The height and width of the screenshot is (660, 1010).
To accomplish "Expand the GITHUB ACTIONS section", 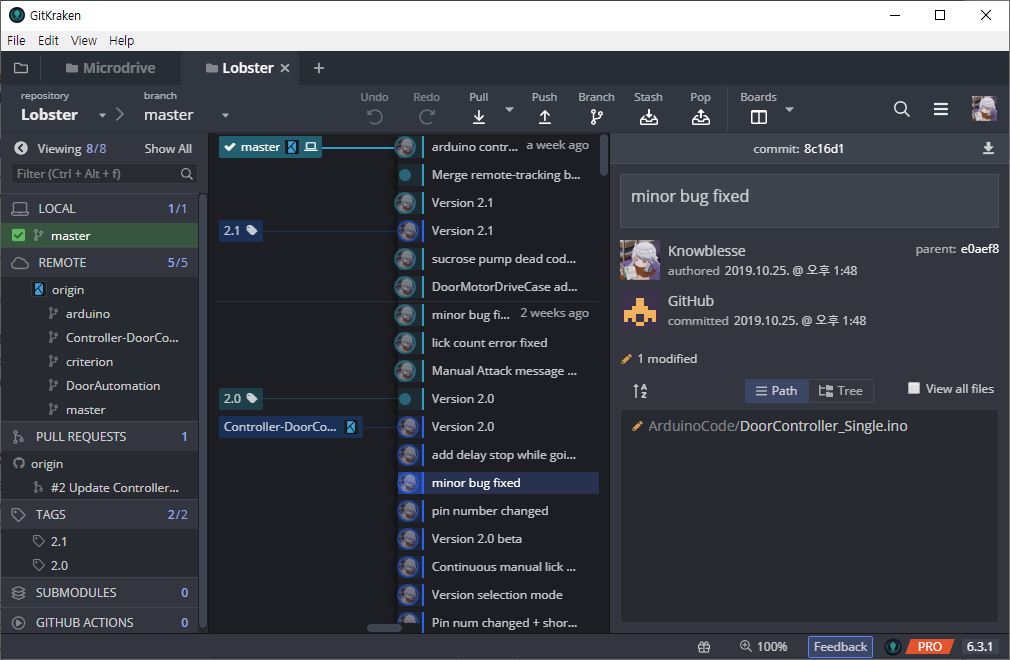I will point(100,623).
